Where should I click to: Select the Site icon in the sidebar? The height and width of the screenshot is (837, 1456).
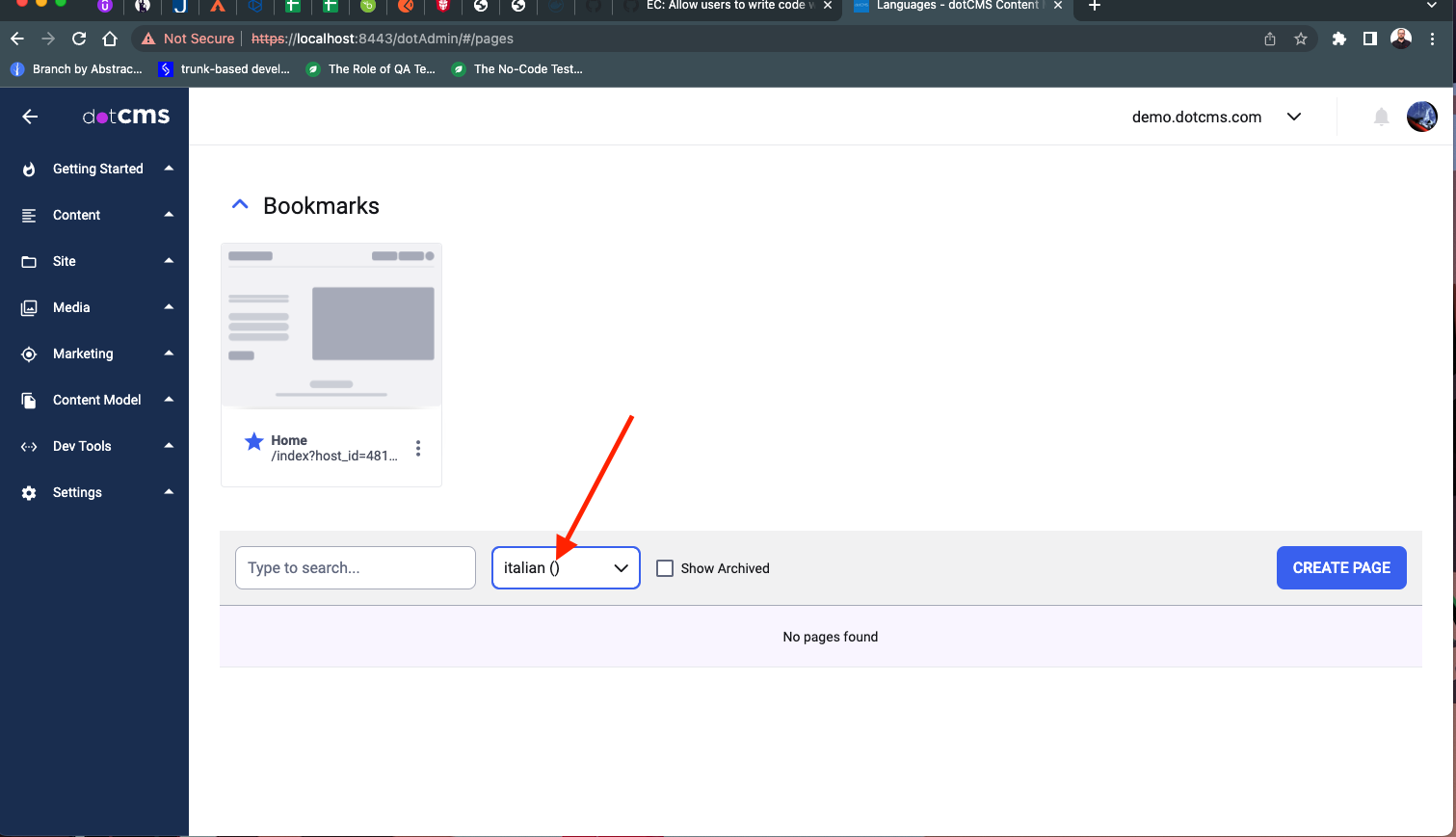[33, 261]
